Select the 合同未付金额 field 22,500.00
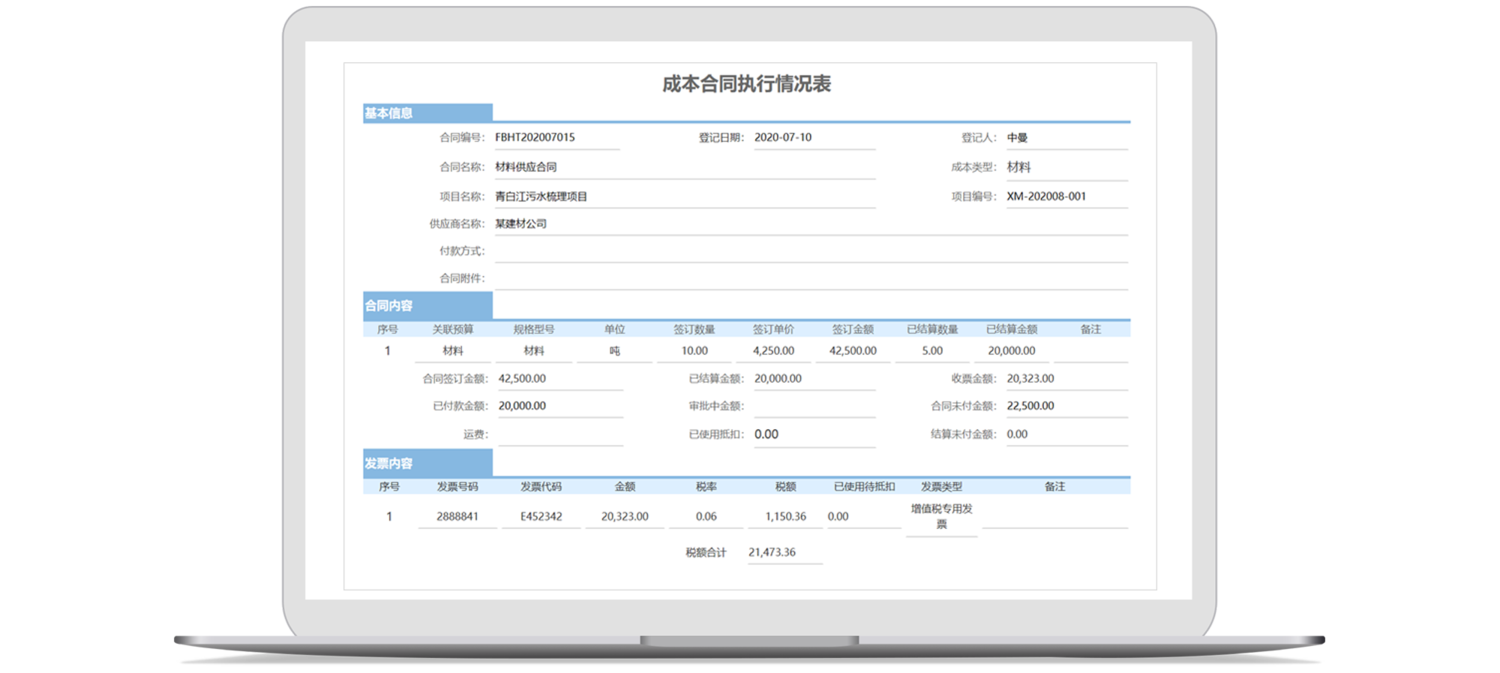Image resolution: width=1500 pixels, height=673 pixels. (x=1065, y=406)
